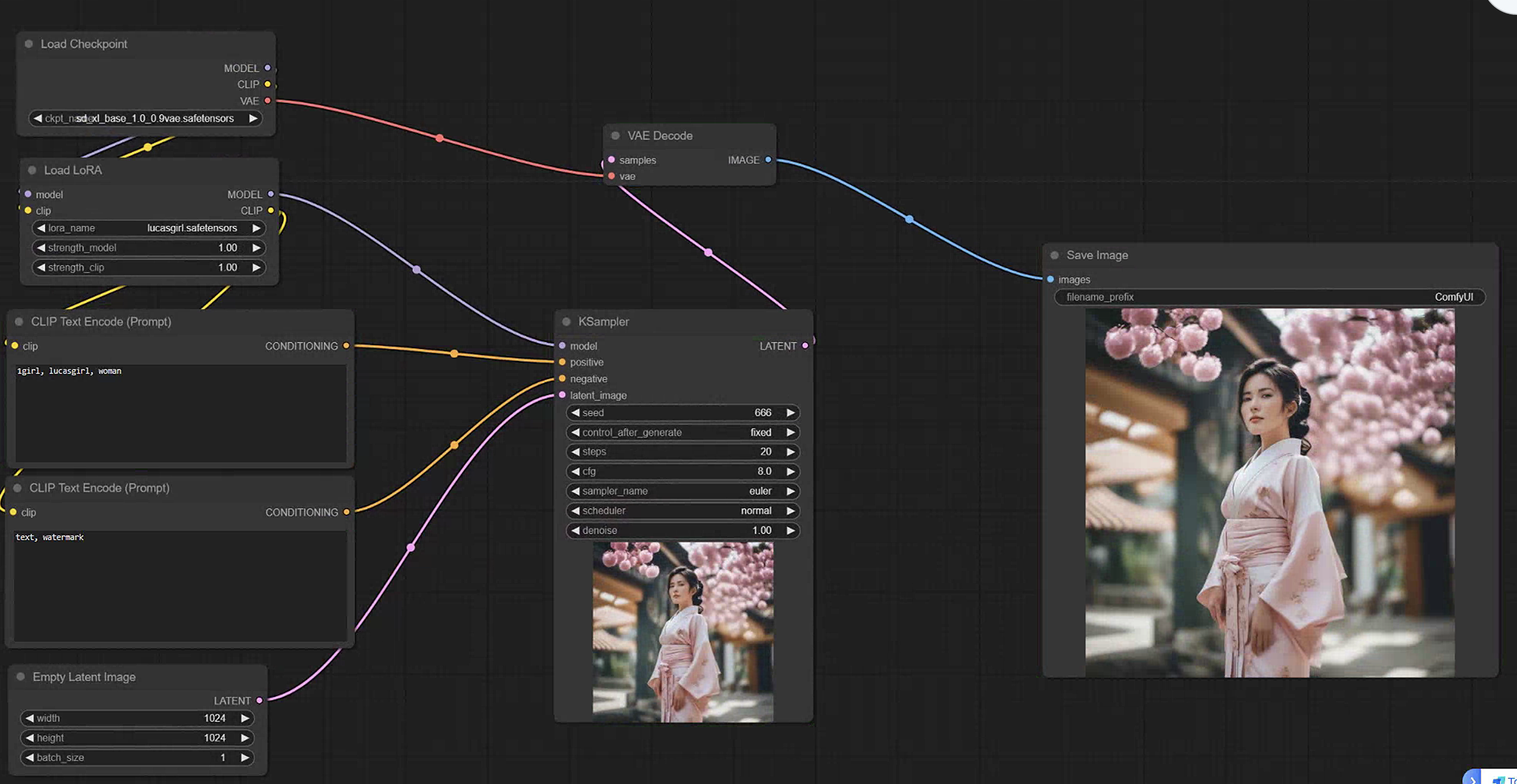Image resolution: width=1517 pixels, height=784 pixels.
Task: Open the sampler_name dropdown showing euler
Action: click(682, 491)
